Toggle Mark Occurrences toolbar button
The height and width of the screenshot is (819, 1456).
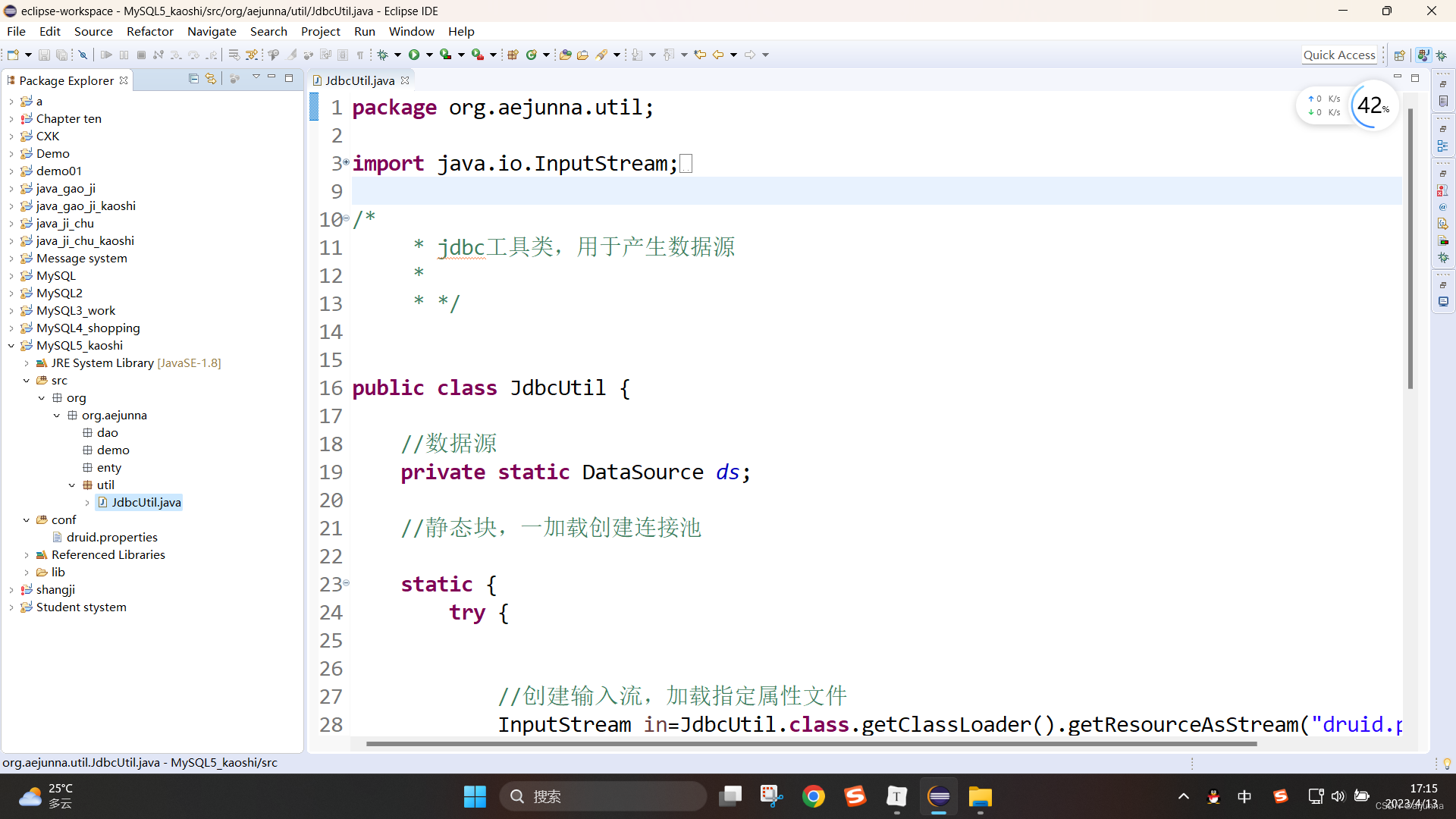[291, 55]
